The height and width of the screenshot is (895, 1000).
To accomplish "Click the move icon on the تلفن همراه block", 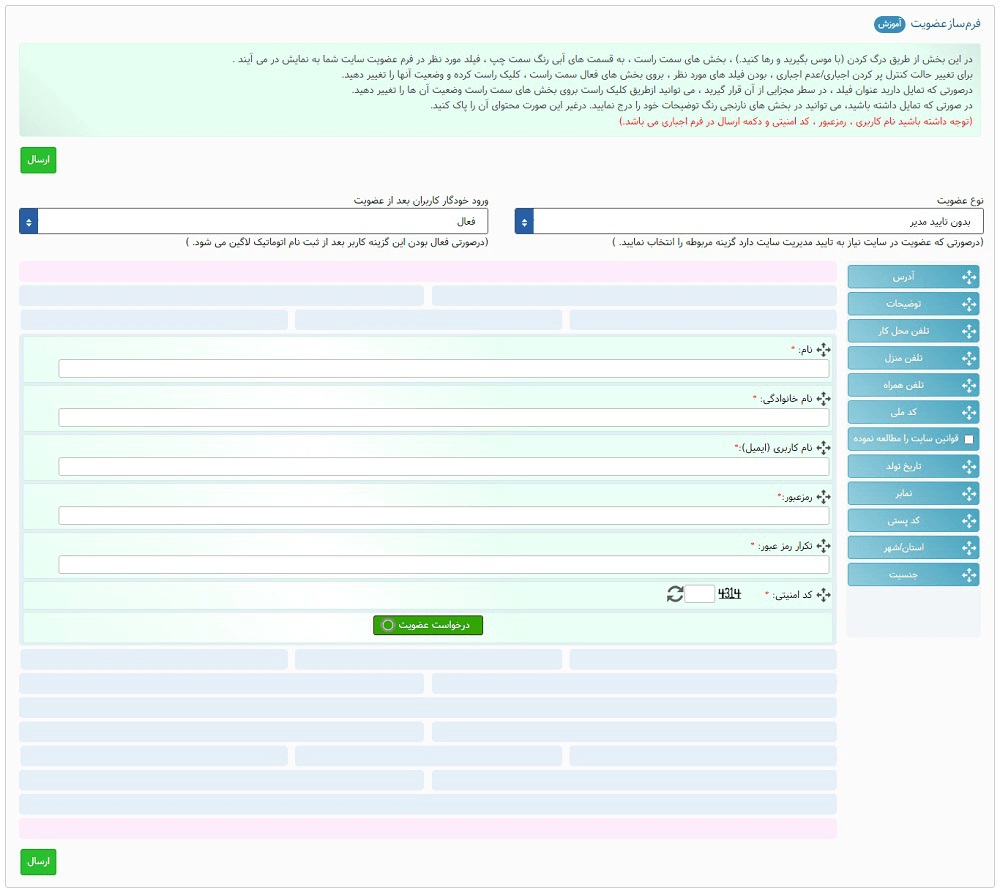I will 968,385.
